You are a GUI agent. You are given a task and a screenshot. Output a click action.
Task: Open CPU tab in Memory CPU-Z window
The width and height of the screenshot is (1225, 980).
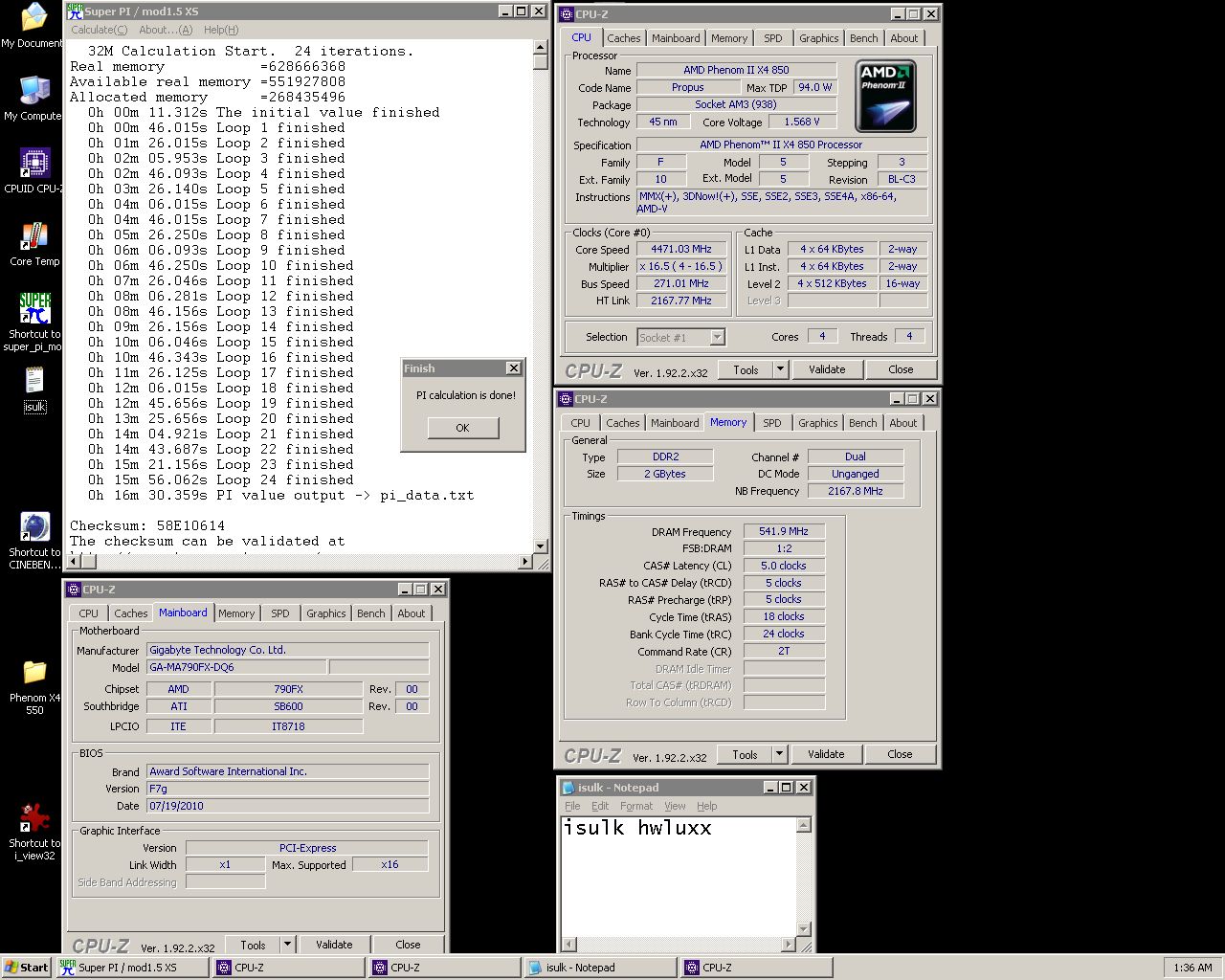coord(580,423)
